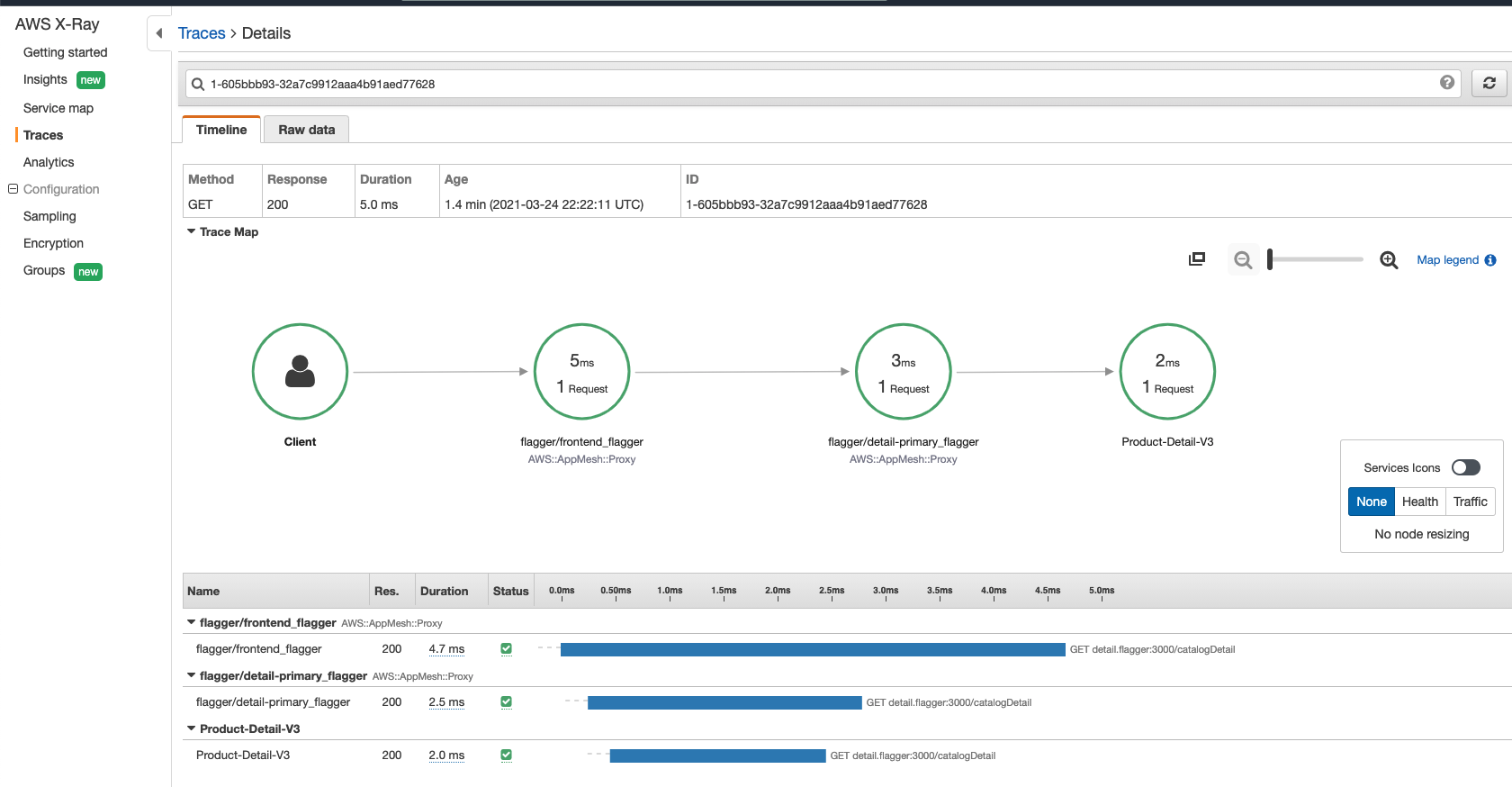Open Encryption configuration in sidebar
Viewport: 1512px width, 787px height.
coord(53,243)
